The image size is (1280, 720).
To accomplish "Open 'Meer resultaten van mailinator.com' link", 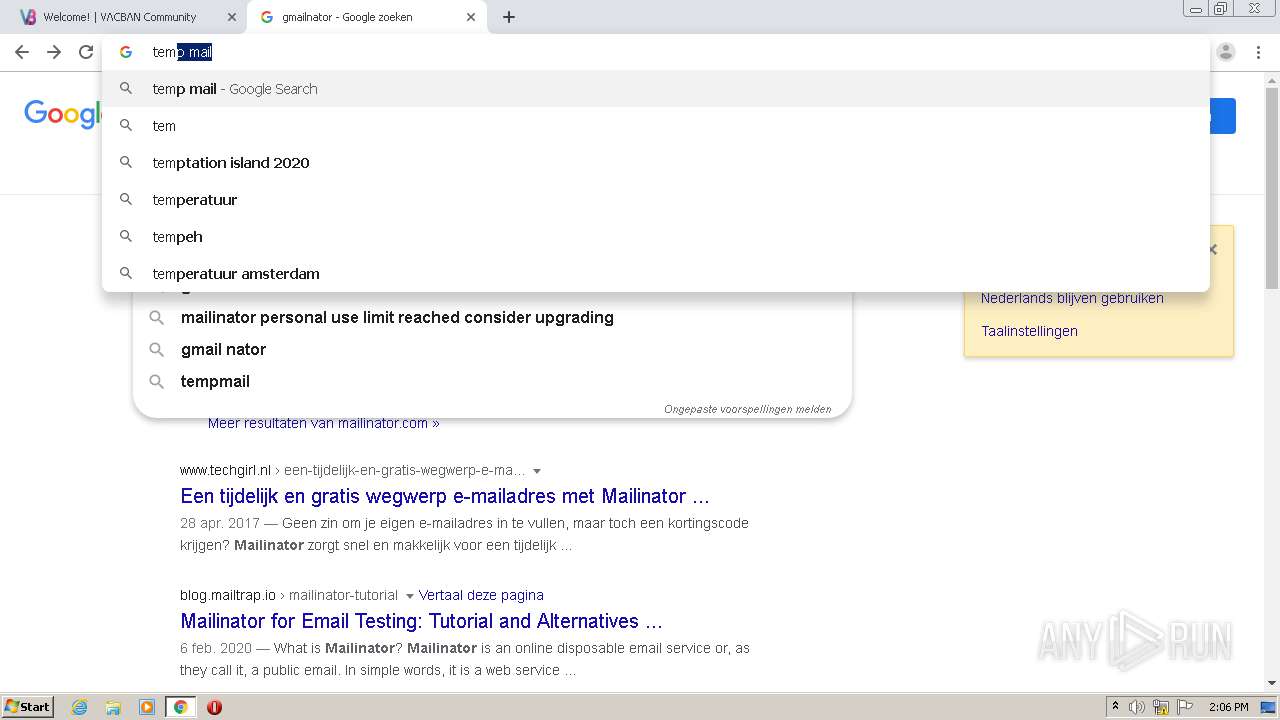I will tap(323, 423).
